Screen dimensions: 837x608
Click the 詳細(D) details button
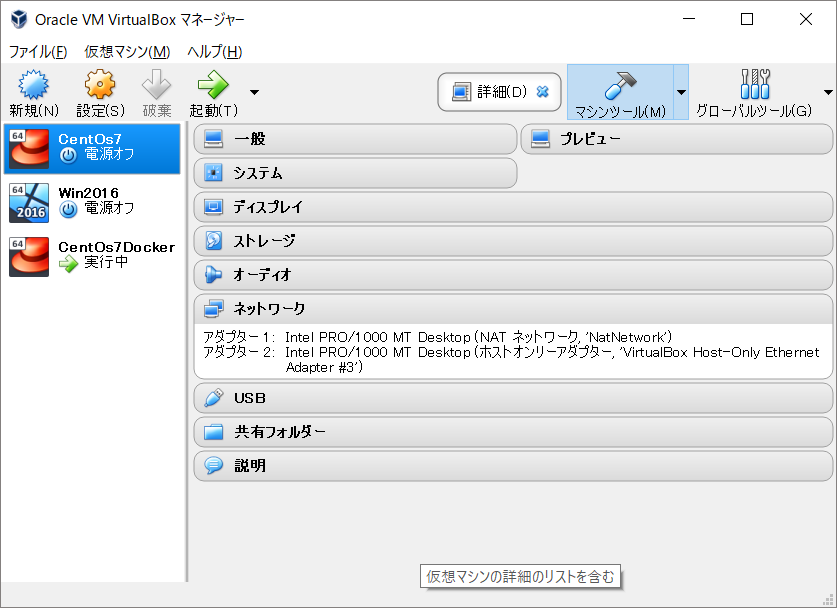(499, 92)
